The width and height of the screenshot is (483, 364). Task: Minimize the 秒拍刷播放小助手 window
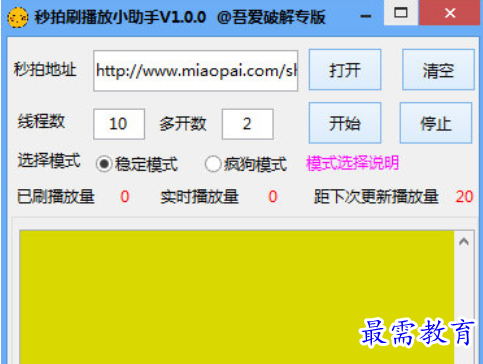(x=366, y=16)
